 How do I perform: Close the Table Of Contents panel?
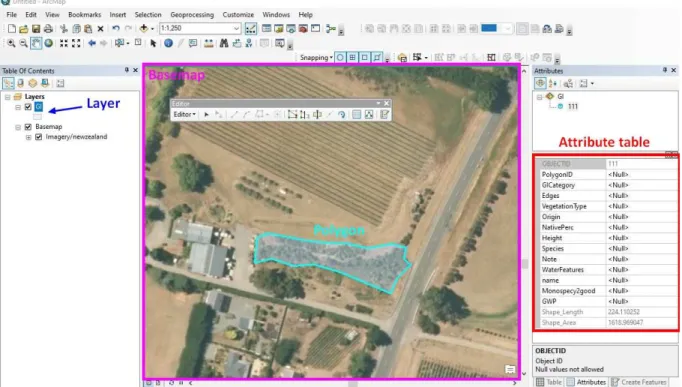[135, 70]
